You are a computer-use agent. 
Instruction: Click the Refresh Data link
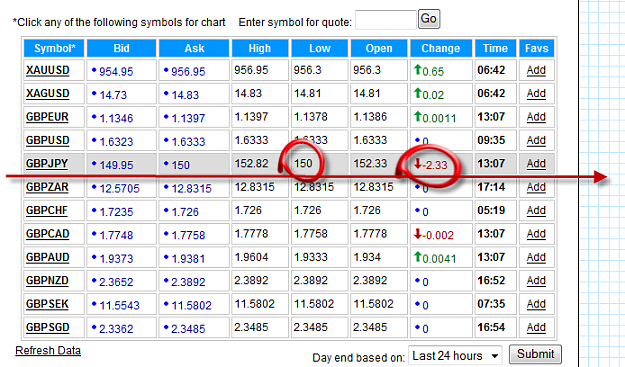tap(48, 351)
